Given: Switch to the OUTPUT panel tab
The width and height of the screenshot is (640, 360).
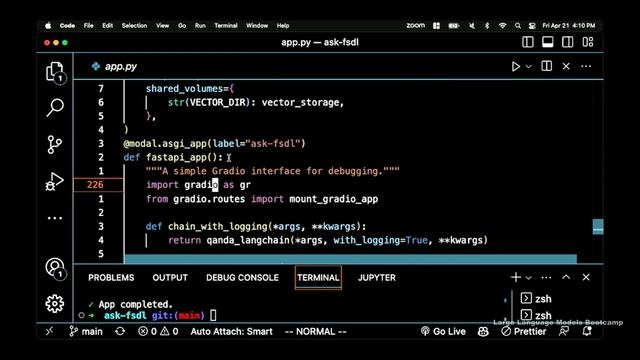Looking at the screenshot, I should pos(170,278).
